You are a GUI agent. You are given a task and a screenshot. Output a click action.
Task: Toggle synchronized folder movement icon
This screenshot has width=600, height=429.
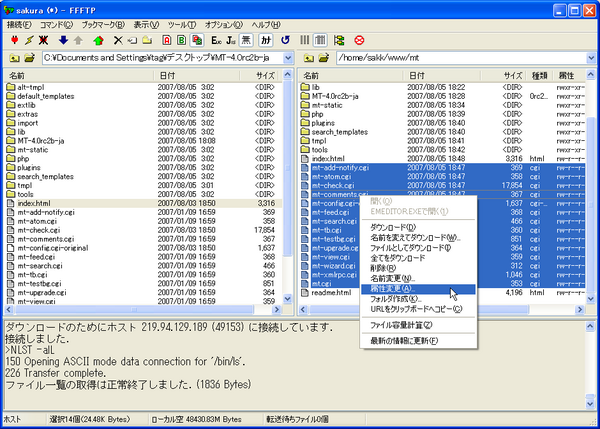[x=339, y=40]
